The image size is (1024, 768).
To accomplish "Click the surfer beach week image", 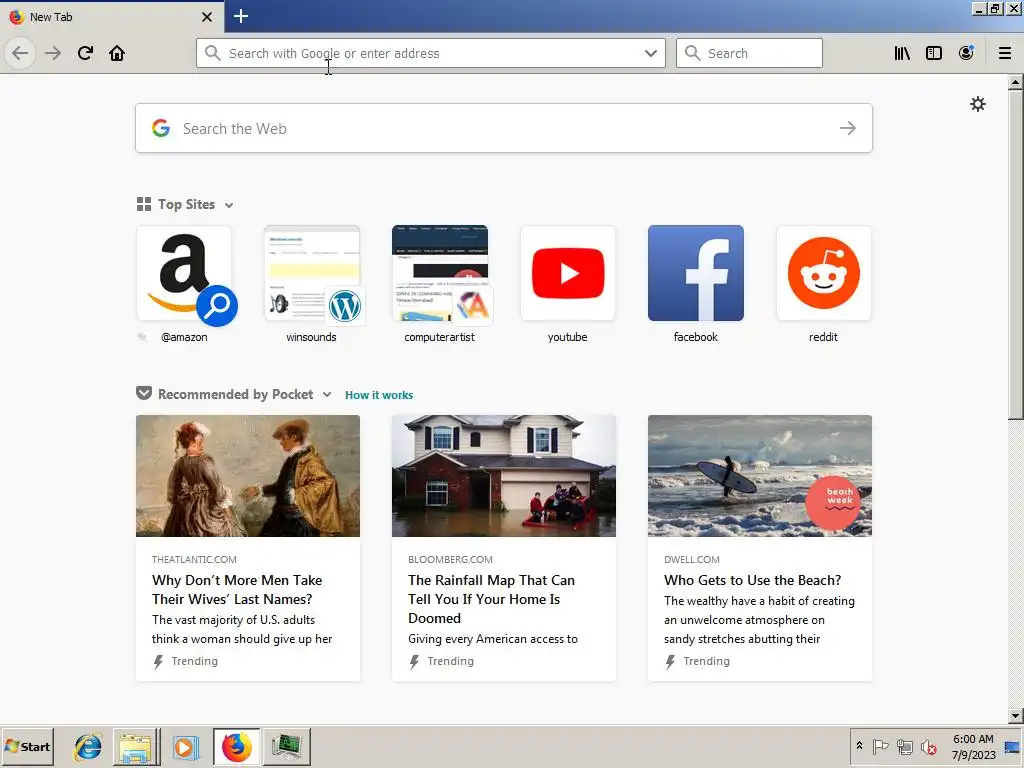I will click(760, 476).
